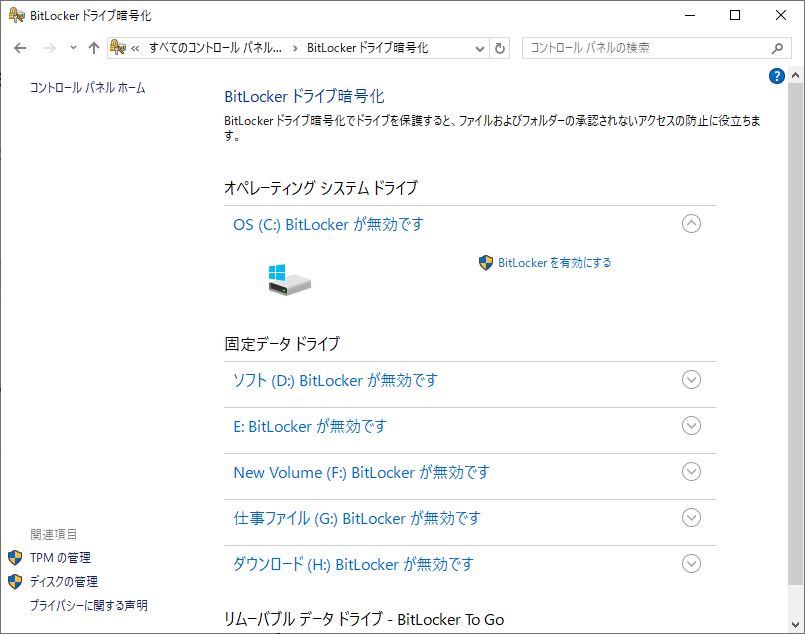Collapse the OS (C:) drive section
The image size is (805, 634).
691,223
